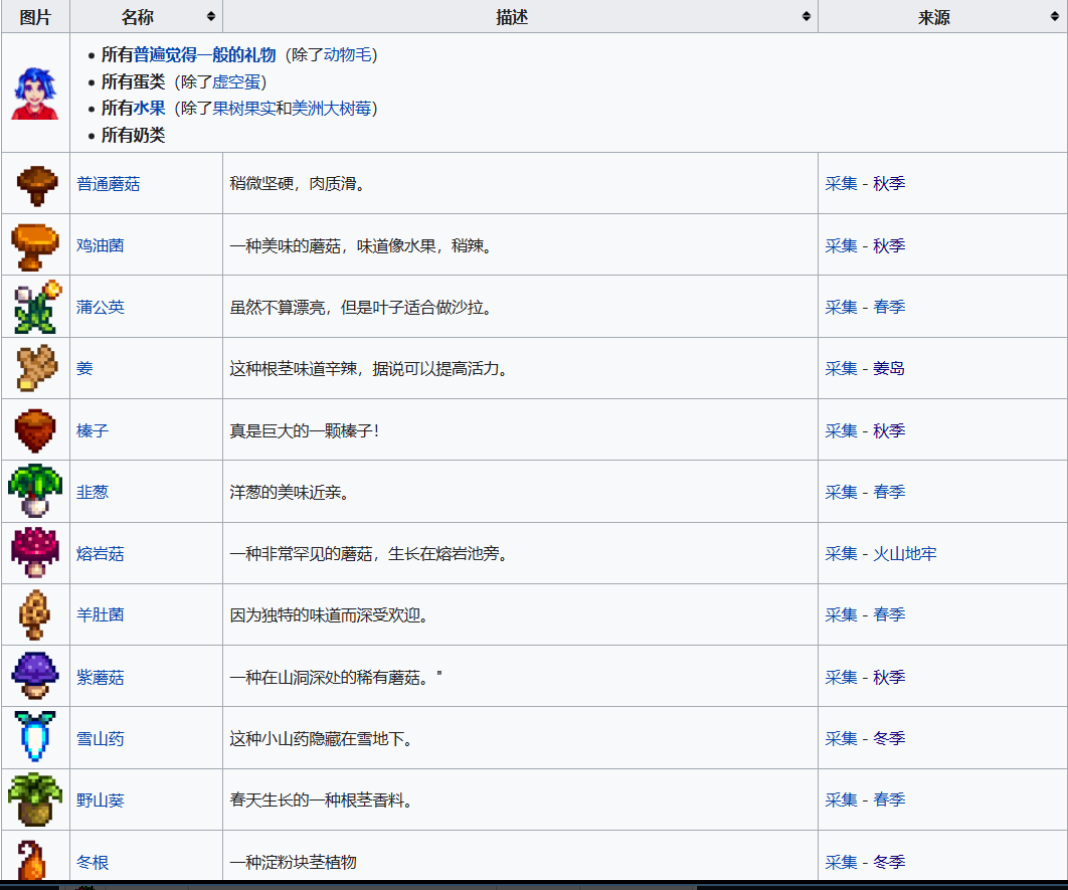Click 冬季 link in 冬根 row

tap(889, 861)
